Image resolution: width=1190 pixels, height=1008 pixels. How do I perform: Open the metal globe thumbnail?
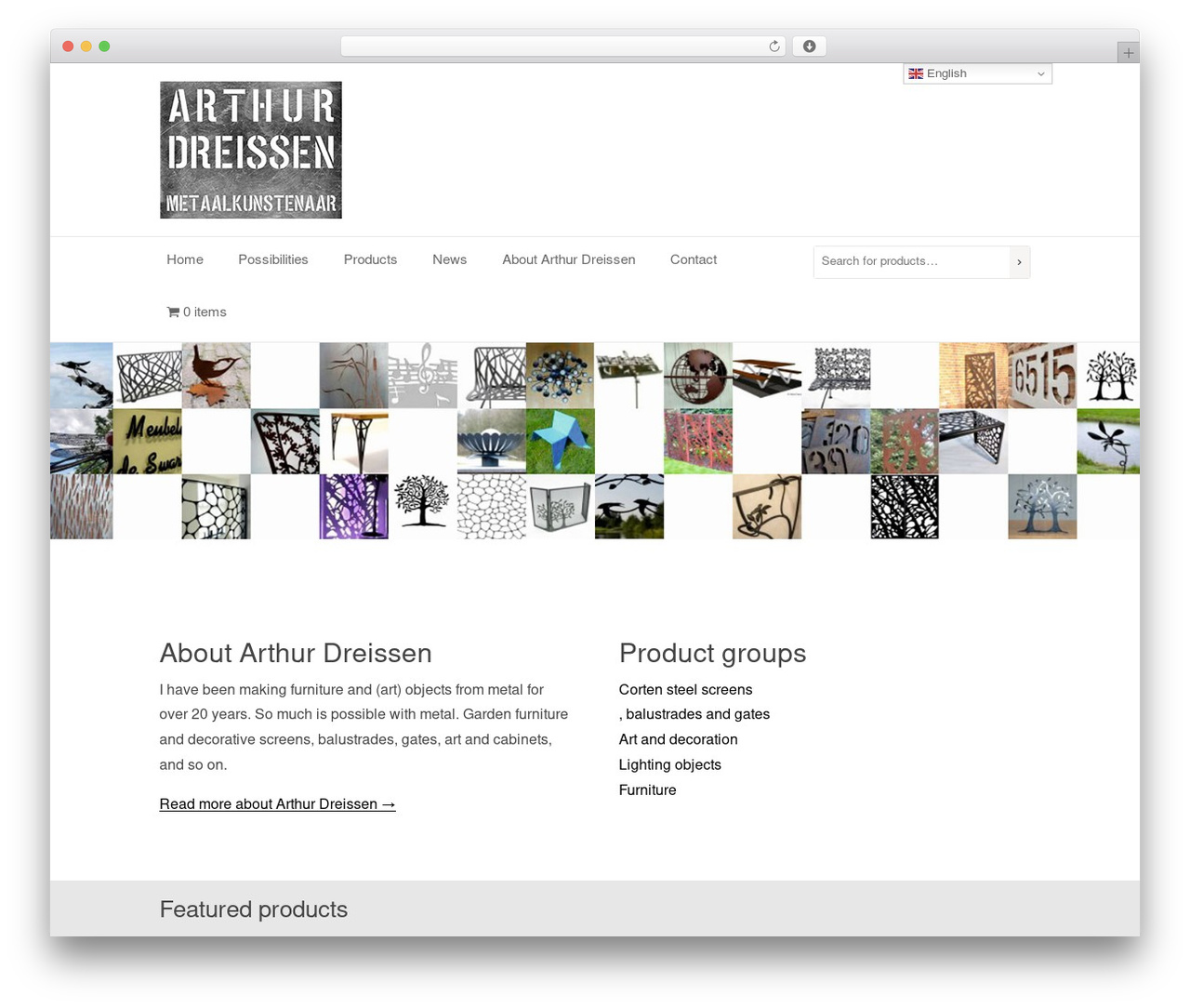(698, 376)
